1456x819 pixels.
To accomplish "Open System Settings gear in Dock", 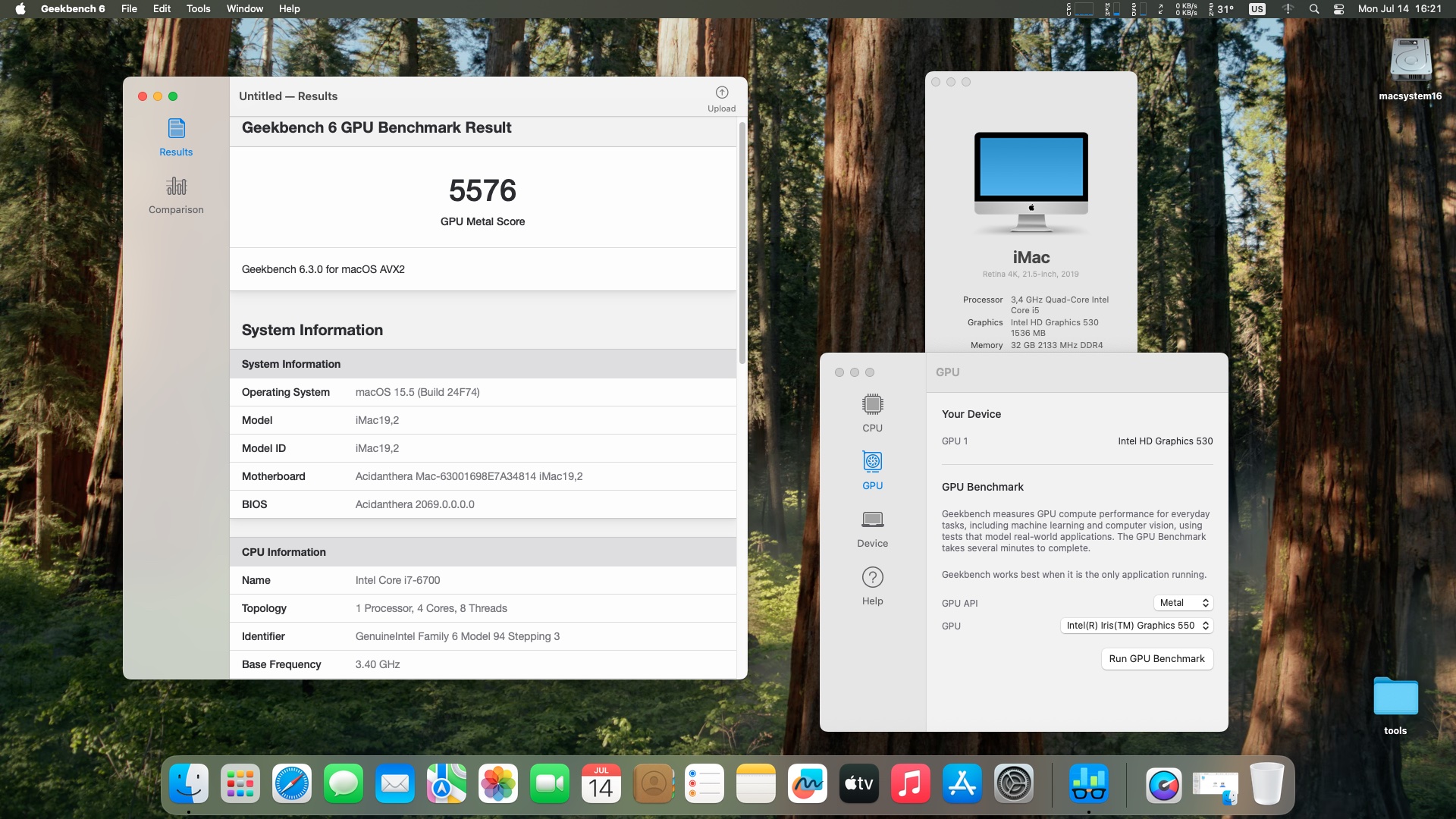I will point(1014,784).
